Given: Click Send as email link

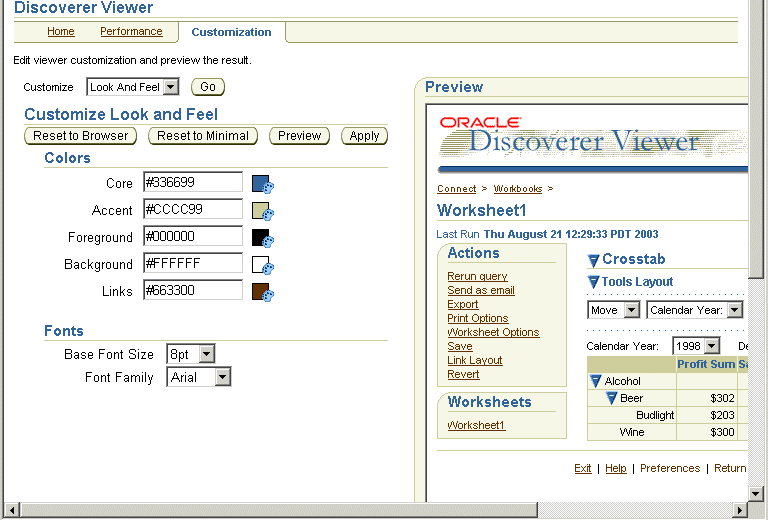Looking at the screenshot, I should point(480,290).
